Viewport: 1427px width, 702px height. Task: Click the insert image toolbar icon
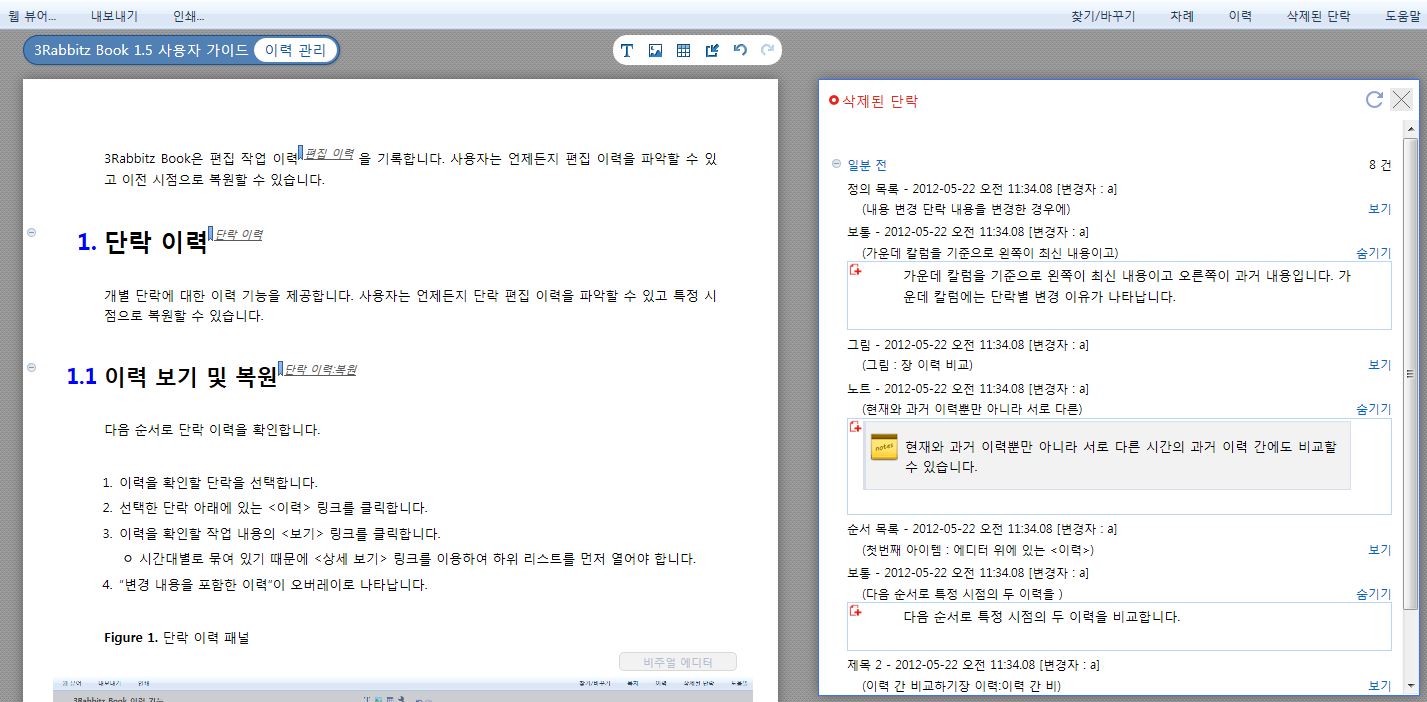coord(655,51)
